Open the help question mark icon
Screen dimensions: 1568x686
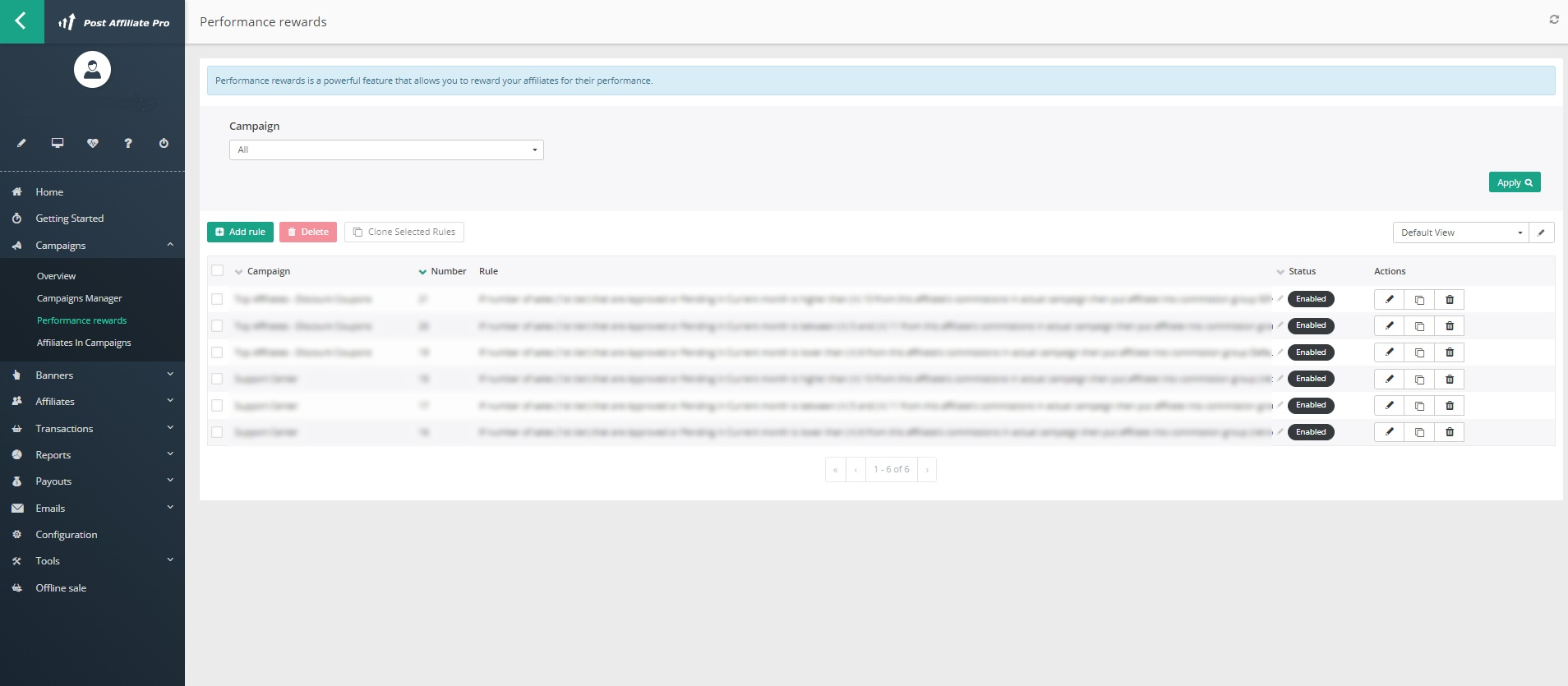click(x=128, y=143)
